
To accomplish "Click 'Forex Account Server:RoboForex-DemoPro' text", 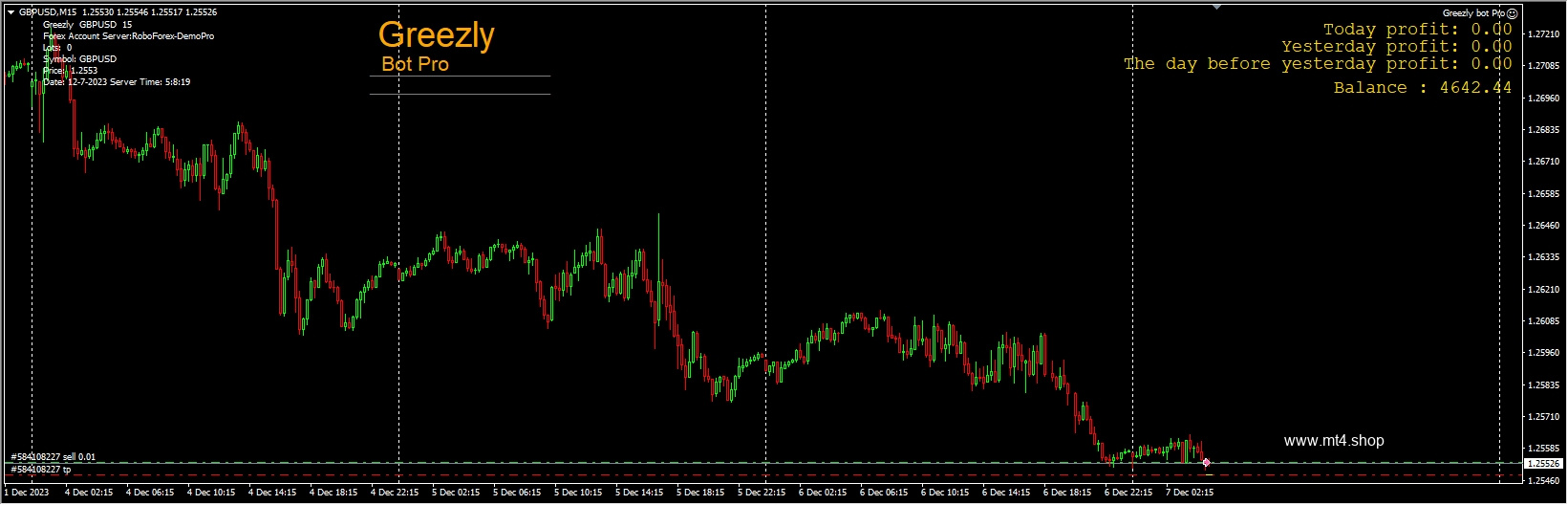I will coord(129,36).
